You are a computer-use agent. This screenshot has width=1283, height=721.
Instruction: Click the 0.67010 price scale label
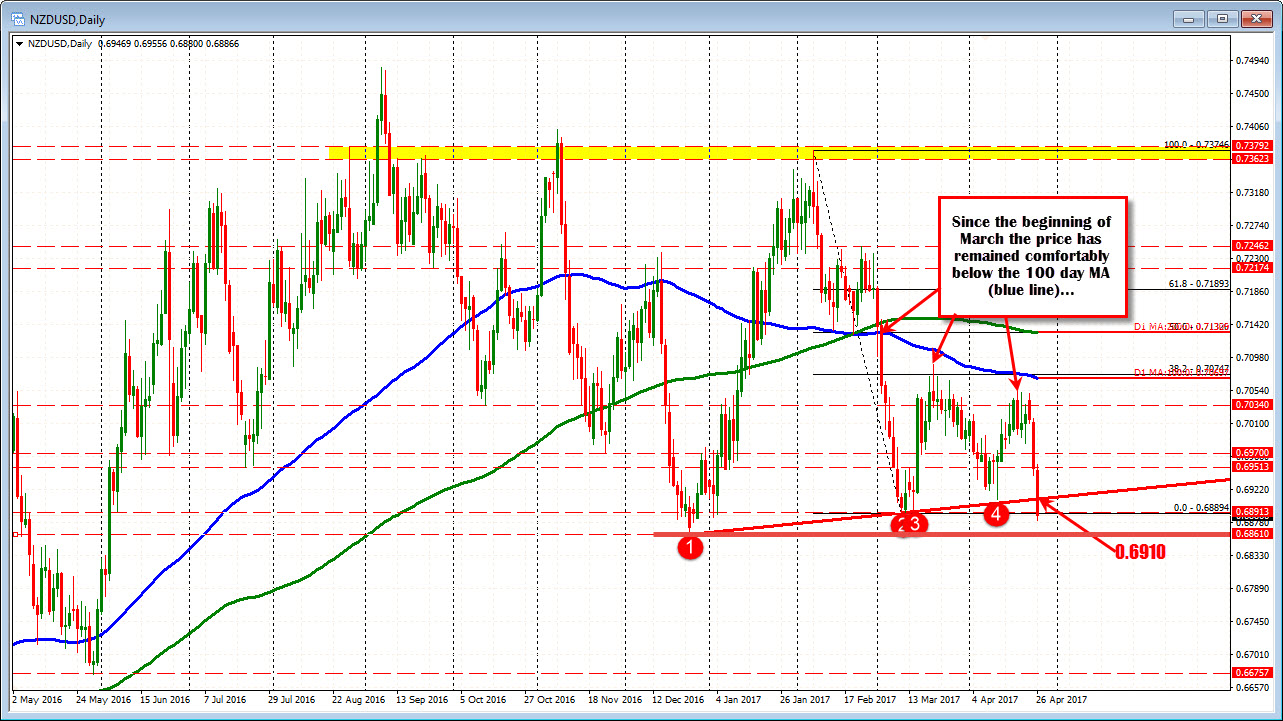point(1253,654)
